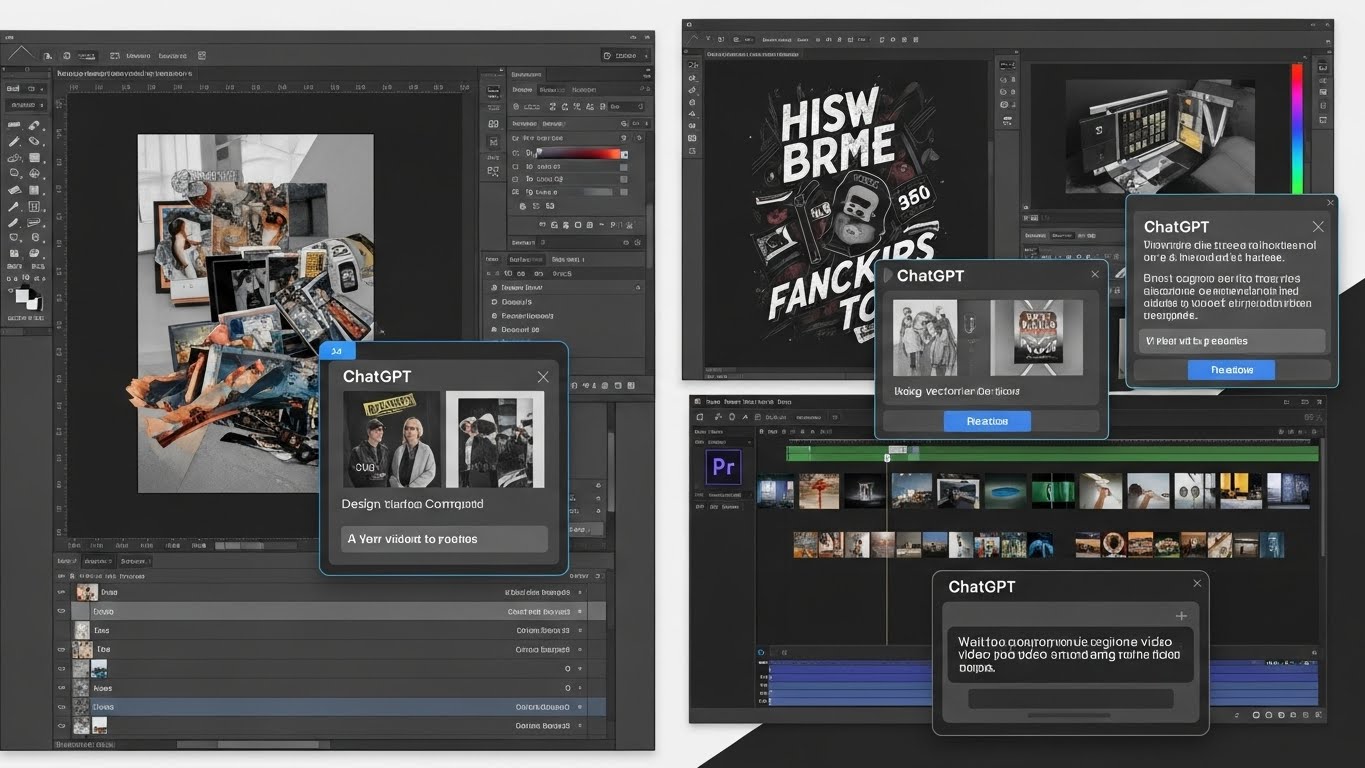
Task: Select the red tree clip thumbnail in Premiere
Action: pos(819,491)
